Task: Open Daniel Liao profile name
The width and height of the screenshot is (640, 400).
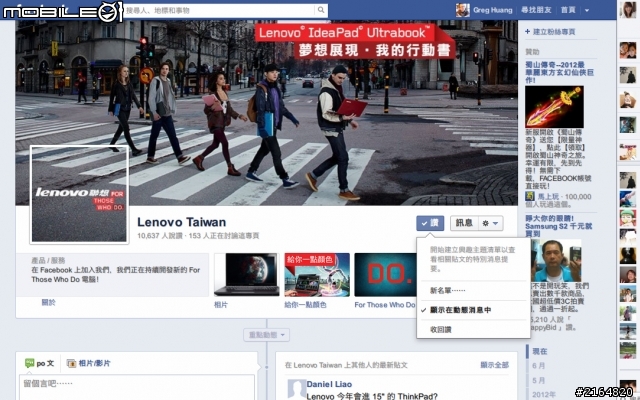Action: click(329, 384)
